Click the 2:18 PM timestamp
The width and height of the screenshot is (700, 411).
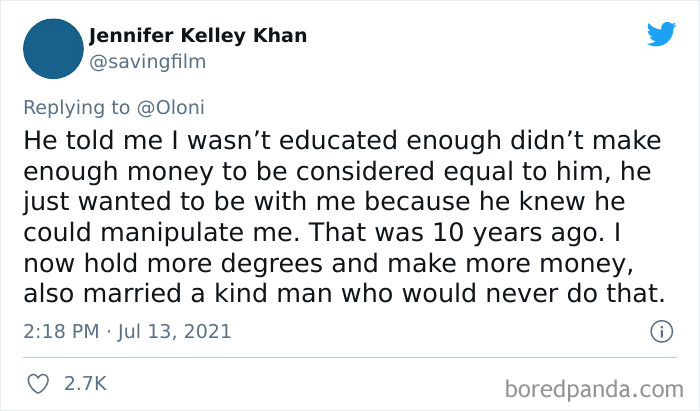[x=62, y=330]
